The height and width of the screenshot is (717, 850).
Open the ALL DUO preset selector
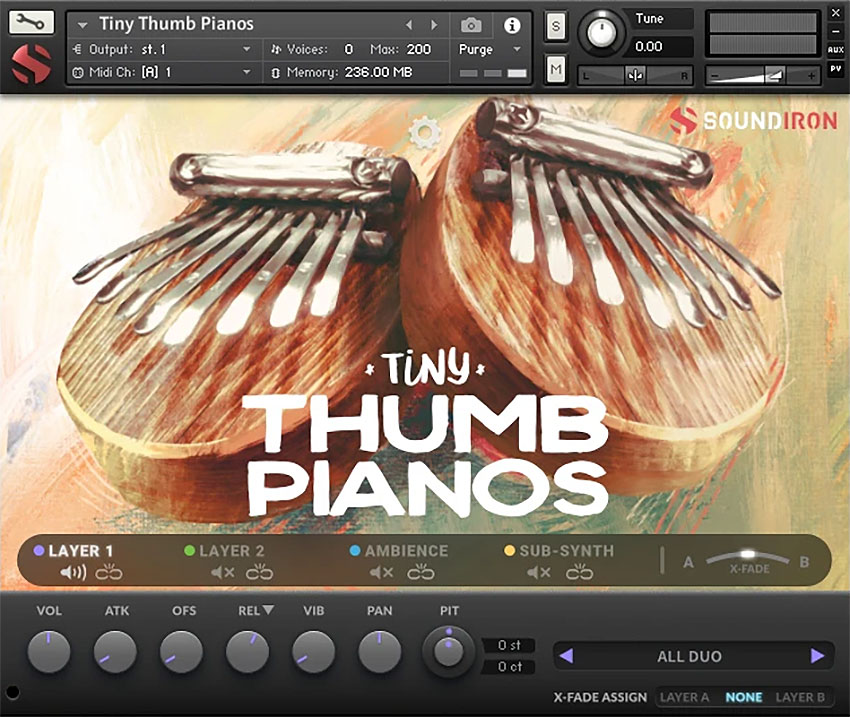(690, 656)
